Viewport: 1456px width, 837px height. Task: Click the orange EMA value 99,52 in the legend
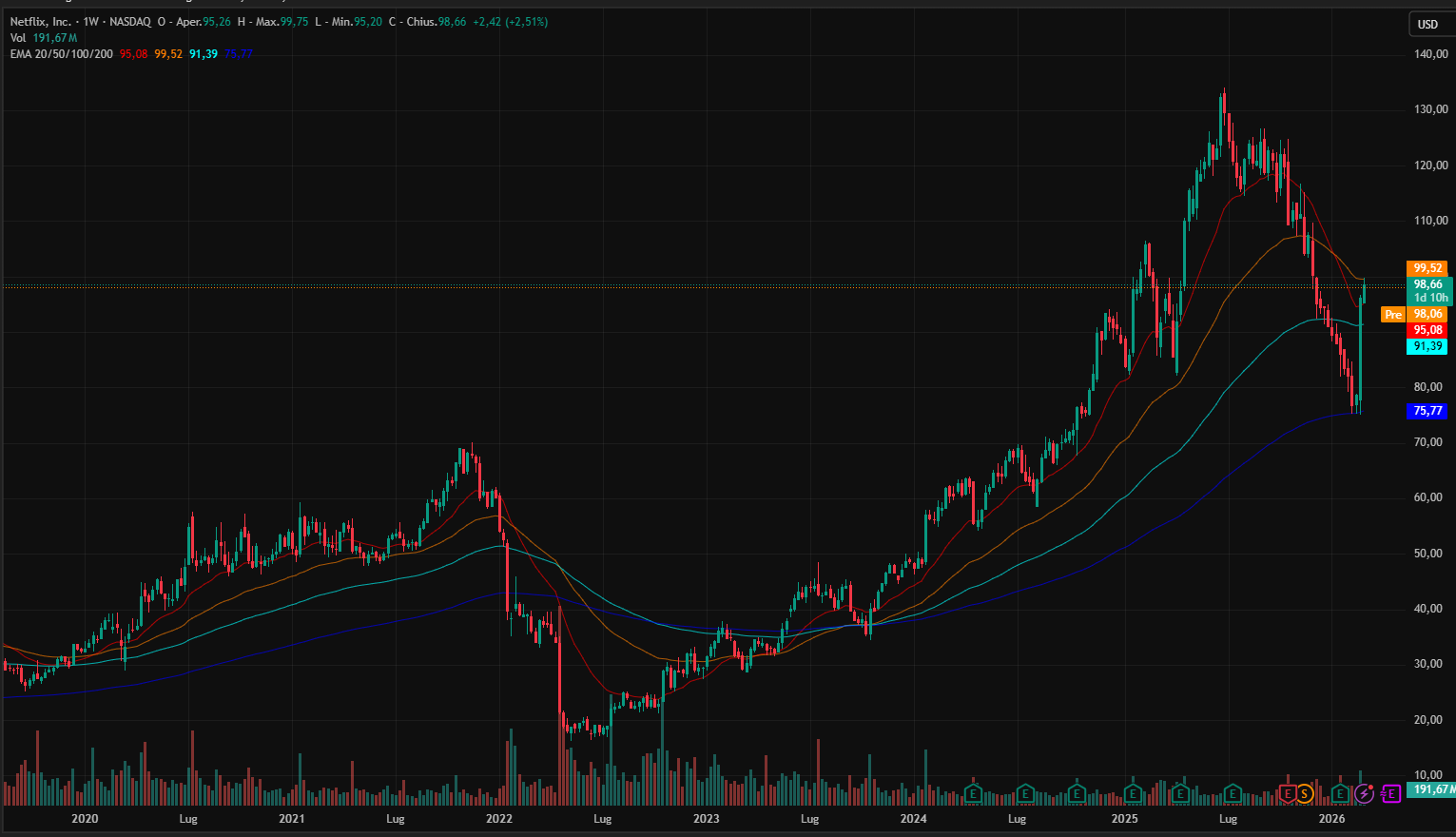coord(168,54)
